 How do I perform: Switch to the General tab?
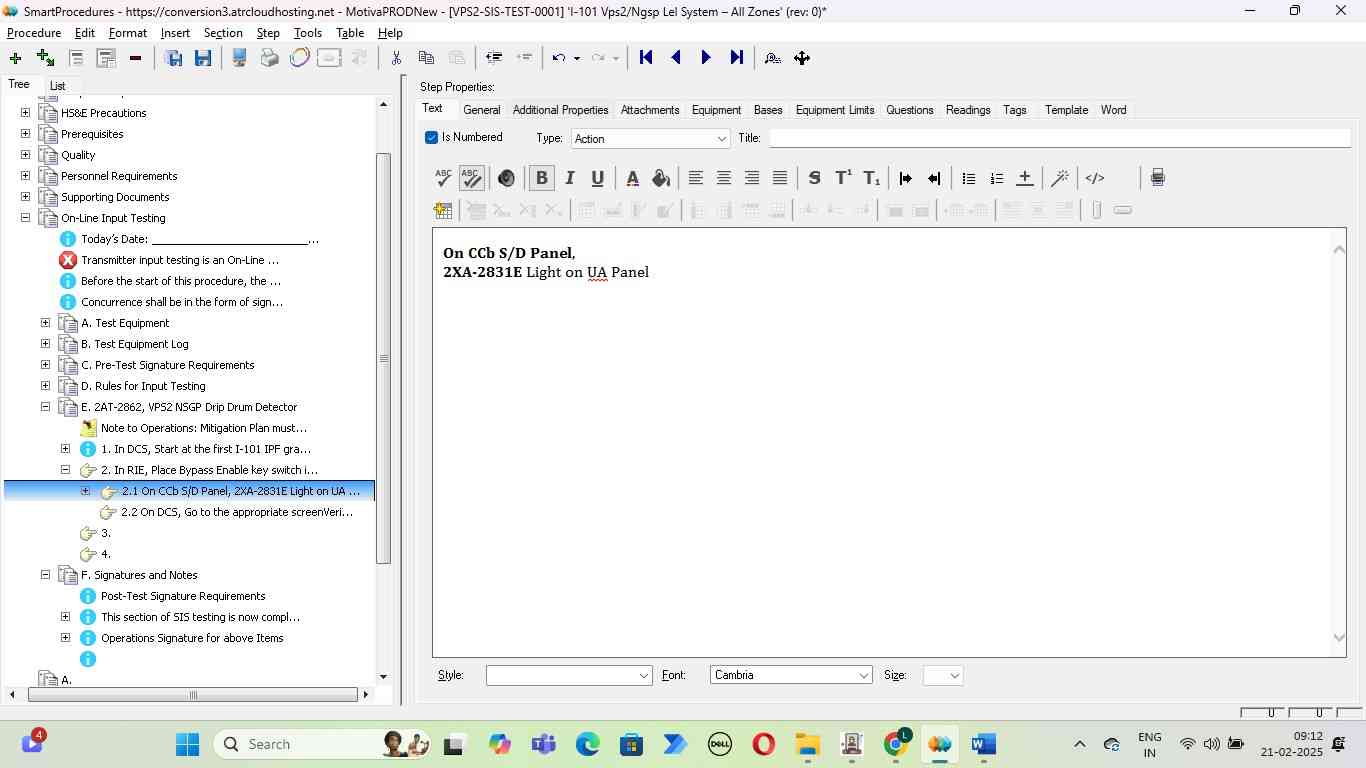point(482,110)
